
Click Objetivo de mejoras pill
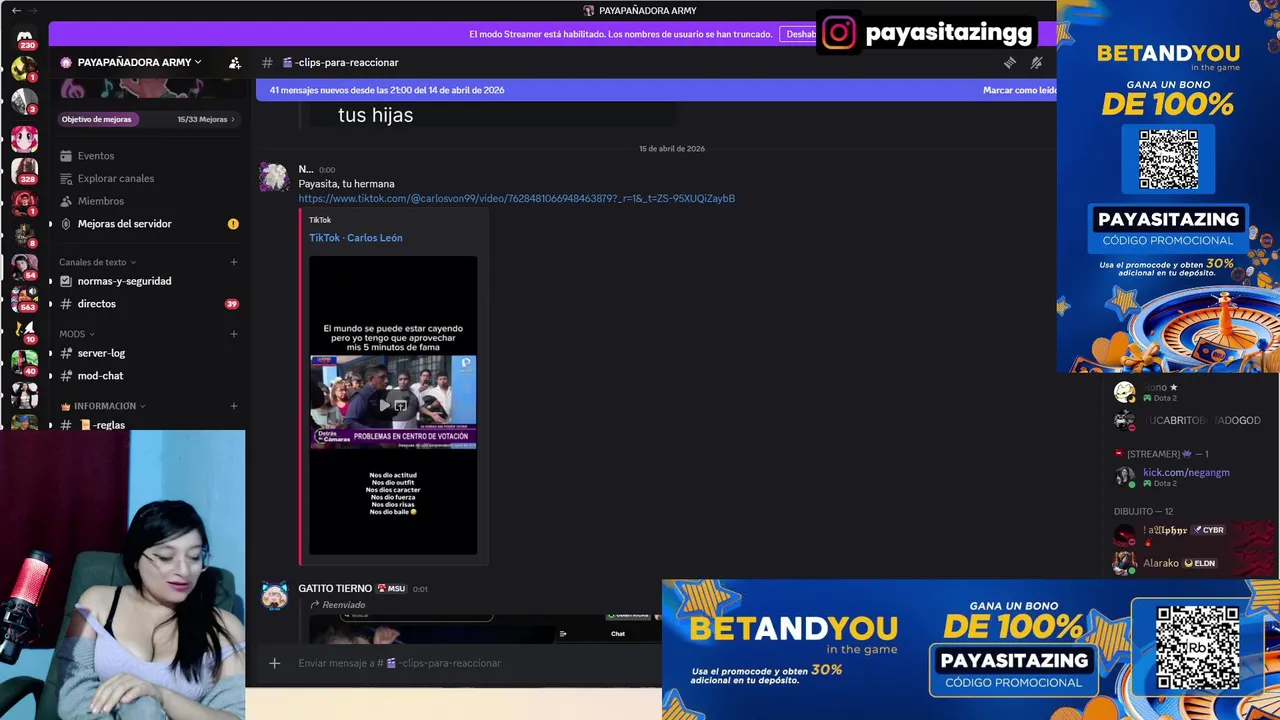(x=96, y=119)
